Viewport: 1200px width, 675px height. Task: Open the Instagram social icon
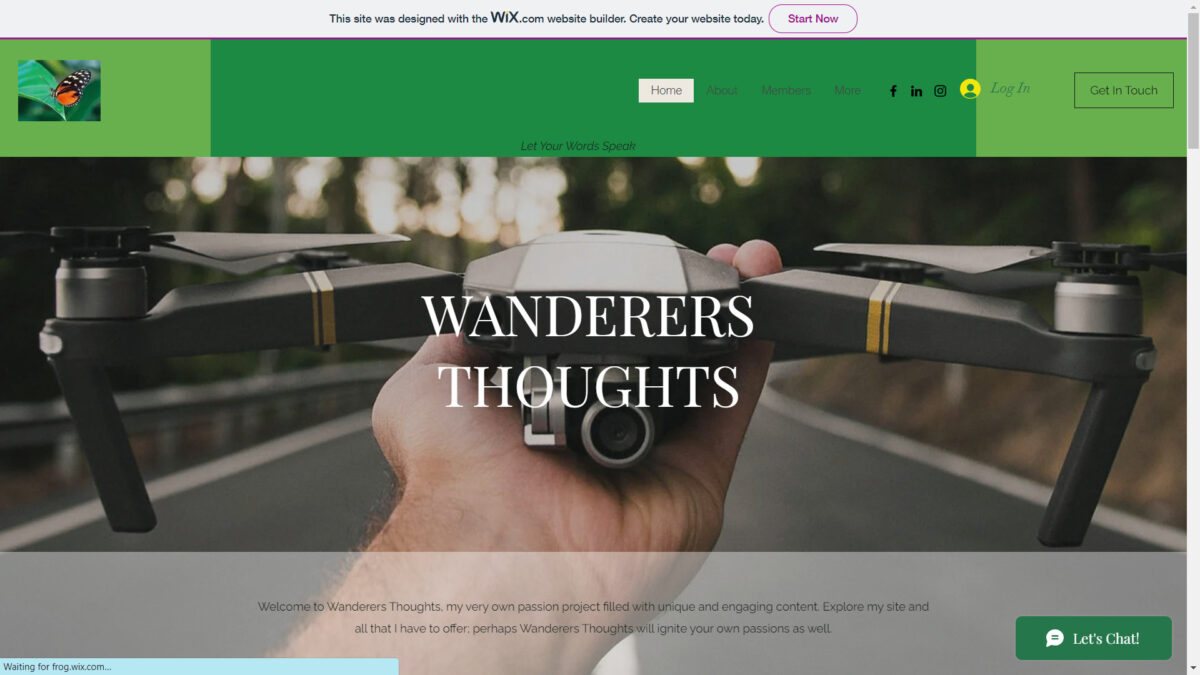click(940, 91)
